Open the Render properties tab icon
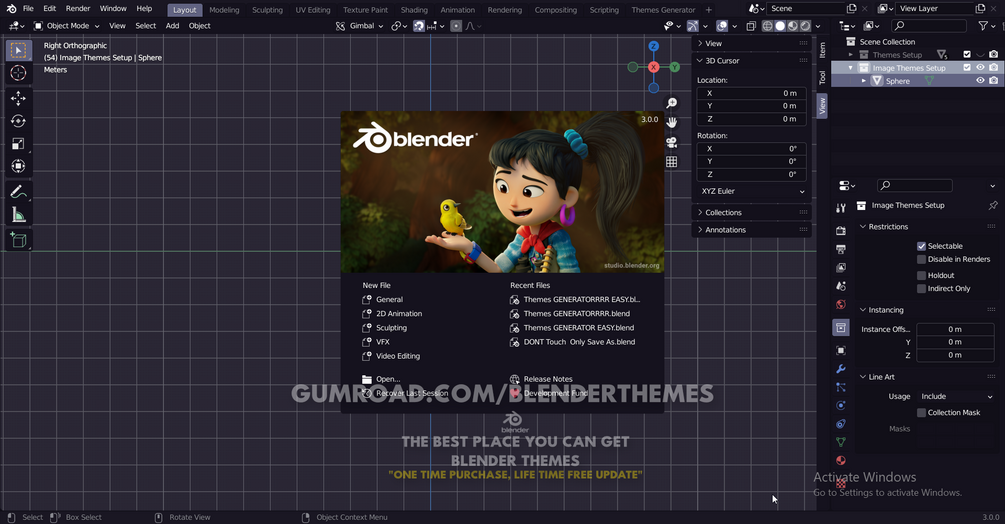Viewport: 1005px width, 524px height. tap(840, 231)
